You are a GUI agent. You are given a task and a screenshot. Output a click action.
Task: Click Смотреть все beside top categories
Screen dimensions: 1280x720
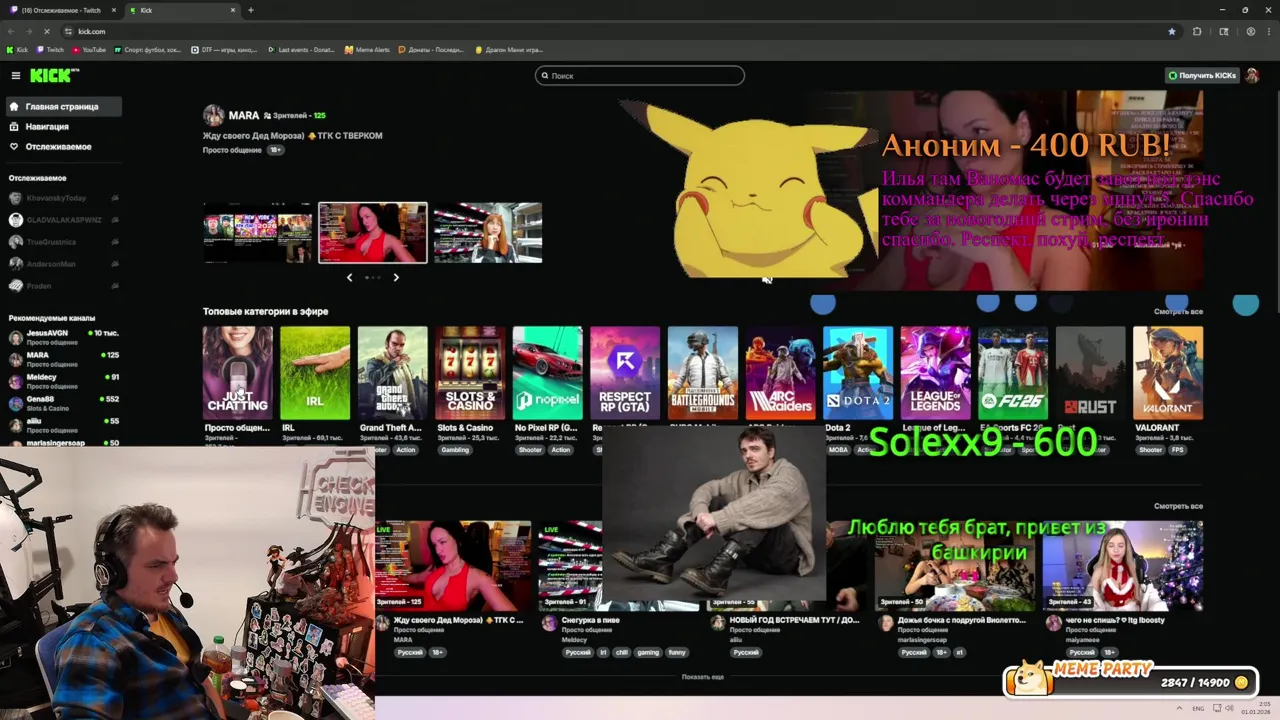click(x=1178, y=312)
